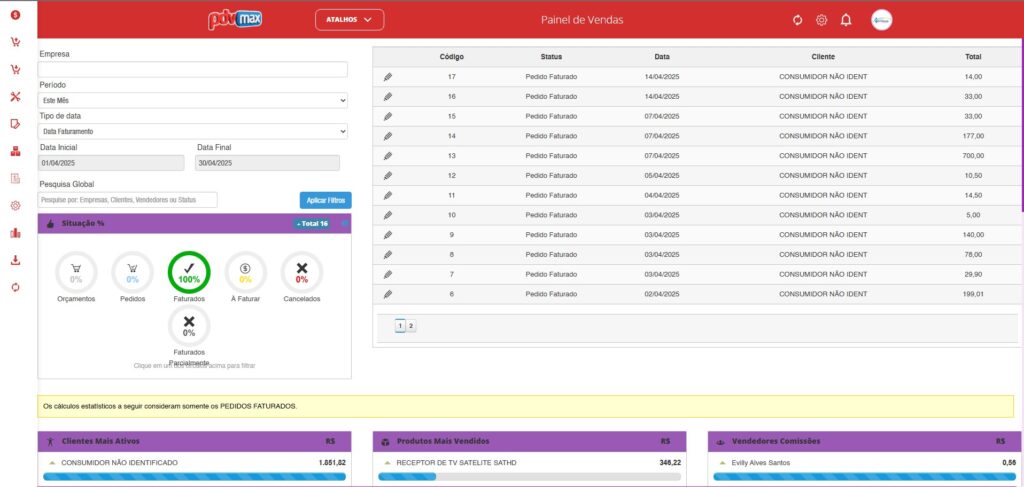Edit order 17 using the pencil icon

pos(388,77)
